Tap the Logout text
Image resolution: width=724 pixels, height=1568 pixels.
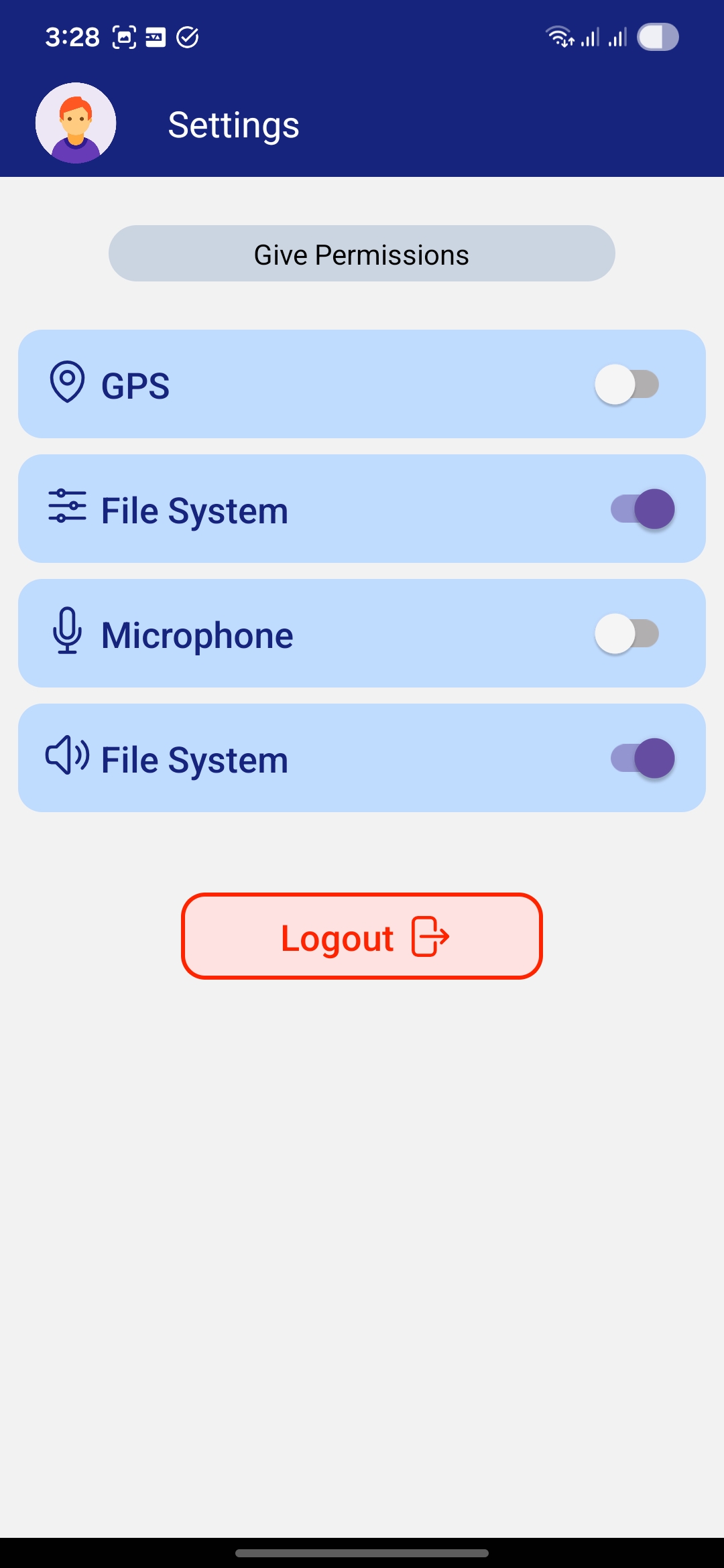click(337, 938)
